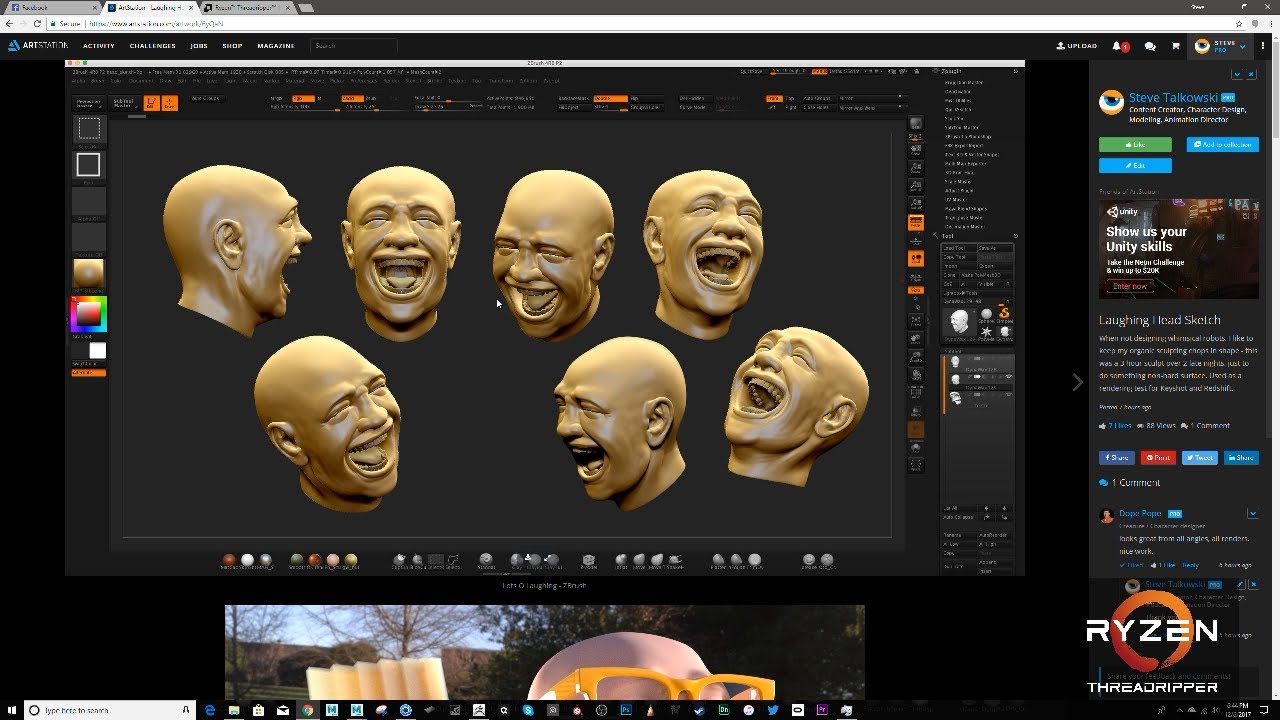Open the messages chat icon

click(1150, 46)
